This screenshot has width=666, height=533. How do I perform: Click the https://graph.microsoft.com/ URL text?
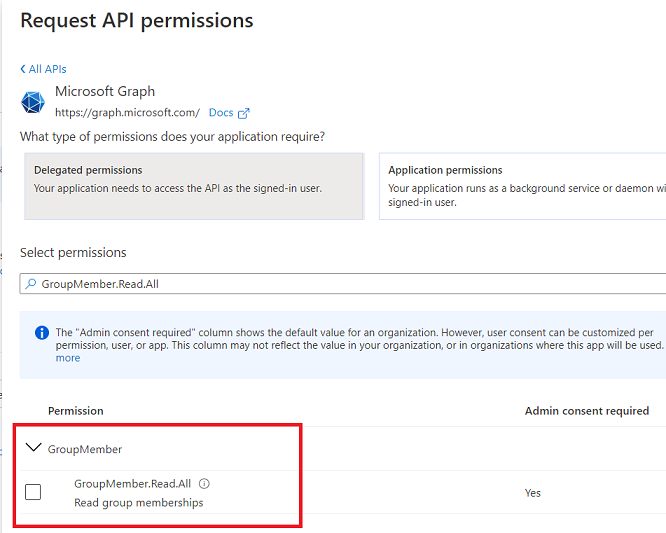tap(127, 113)
